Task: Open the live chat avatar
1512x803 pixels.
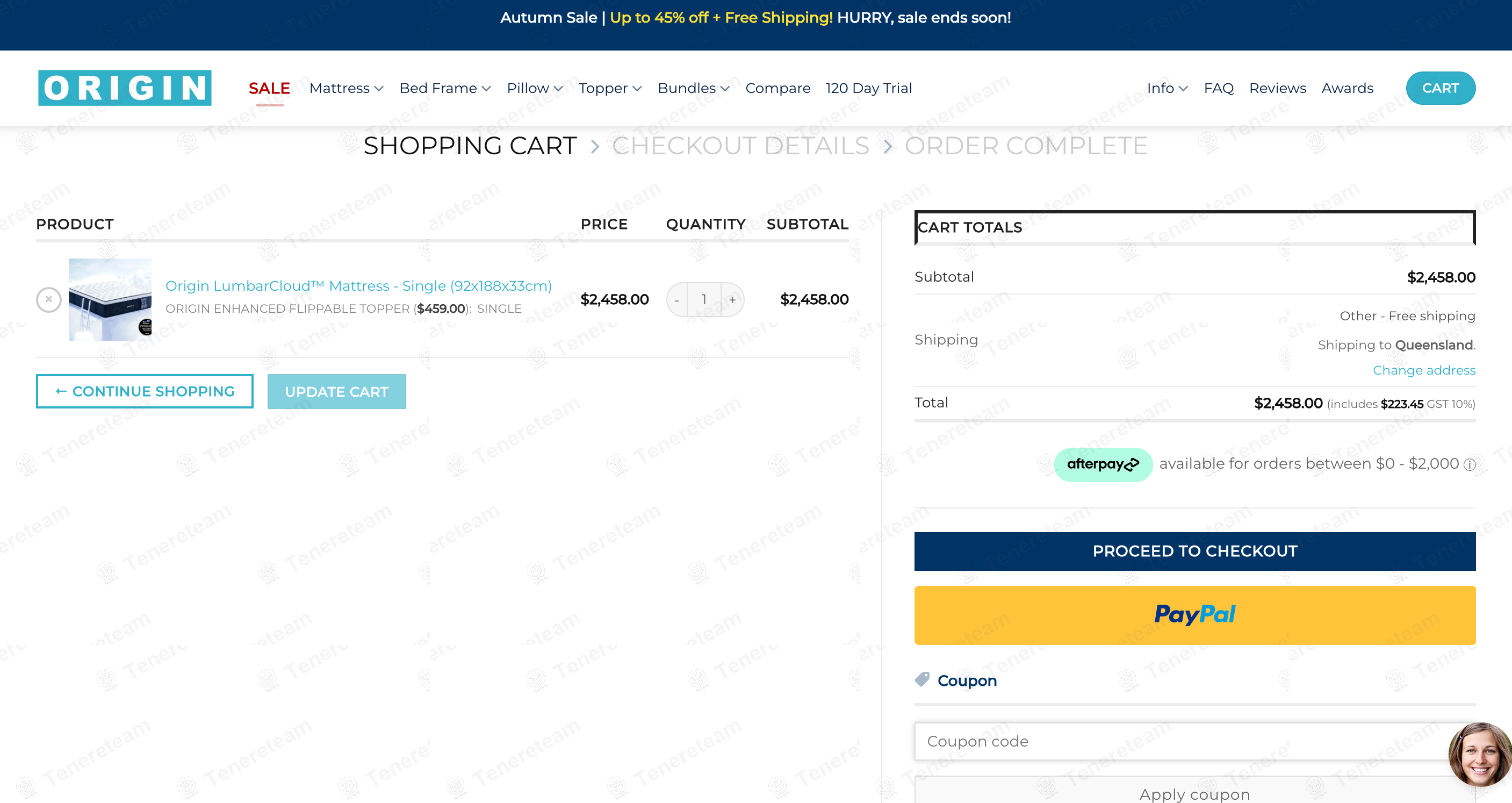Action: click(x=1480, y=755)
